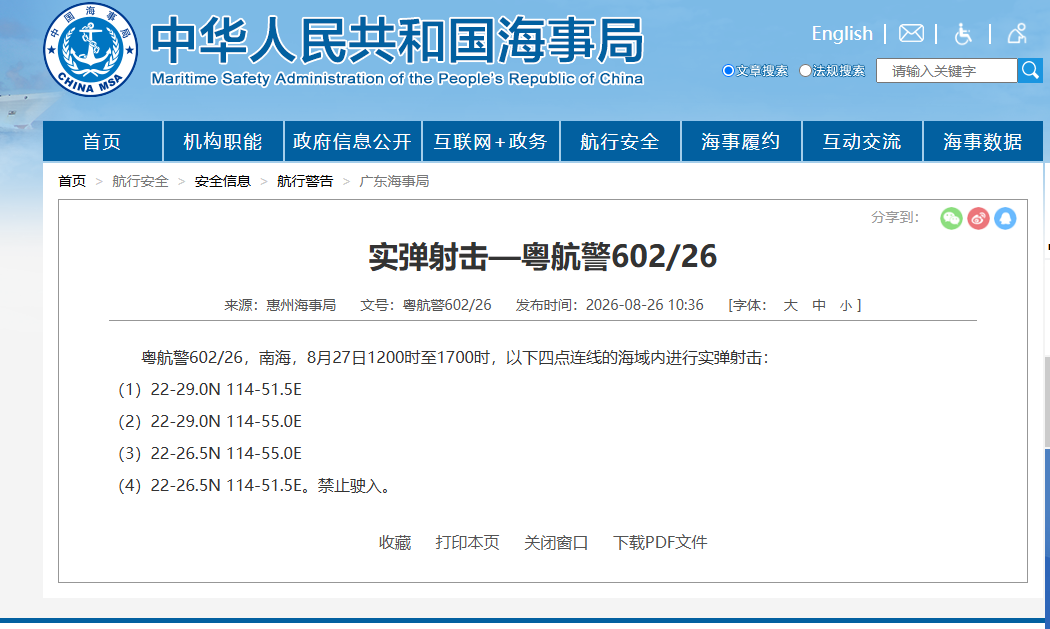Click 安全信息 in the breadcrumb
This screenshot has width=1050, height=629.
(x=222, y=181)
